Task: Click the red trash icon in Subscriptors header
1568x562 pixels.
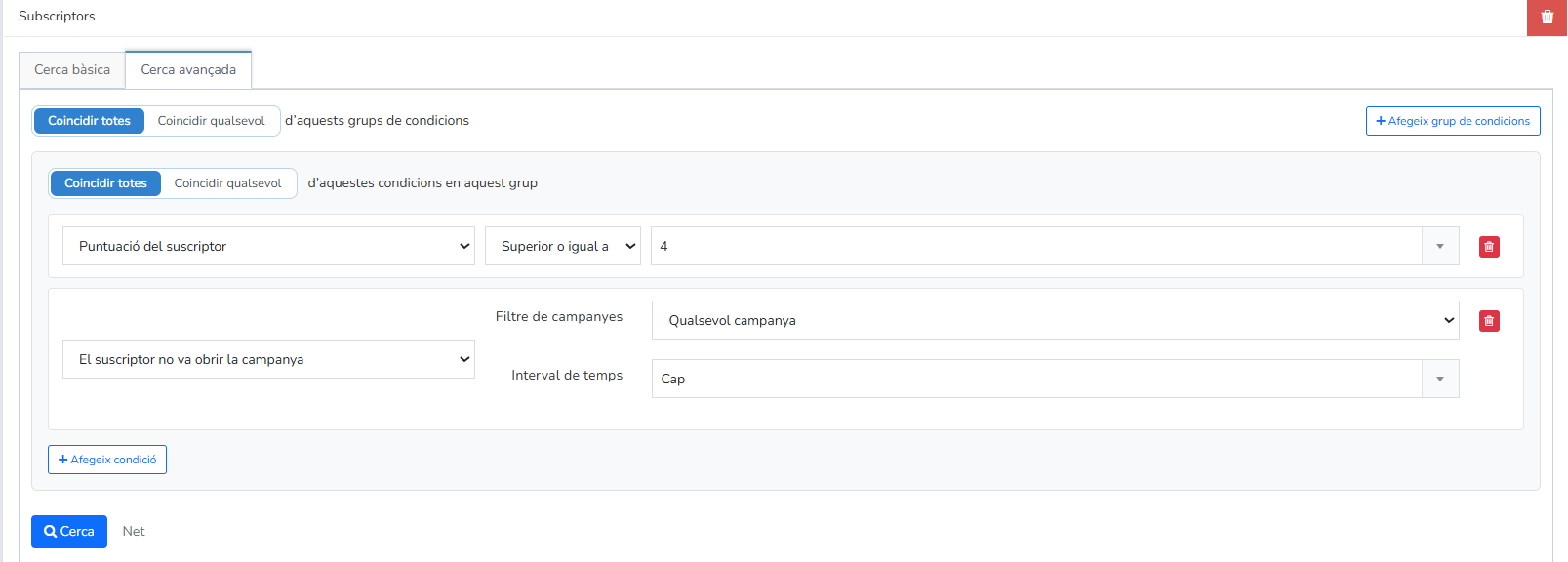Action: pos(1548,18)
